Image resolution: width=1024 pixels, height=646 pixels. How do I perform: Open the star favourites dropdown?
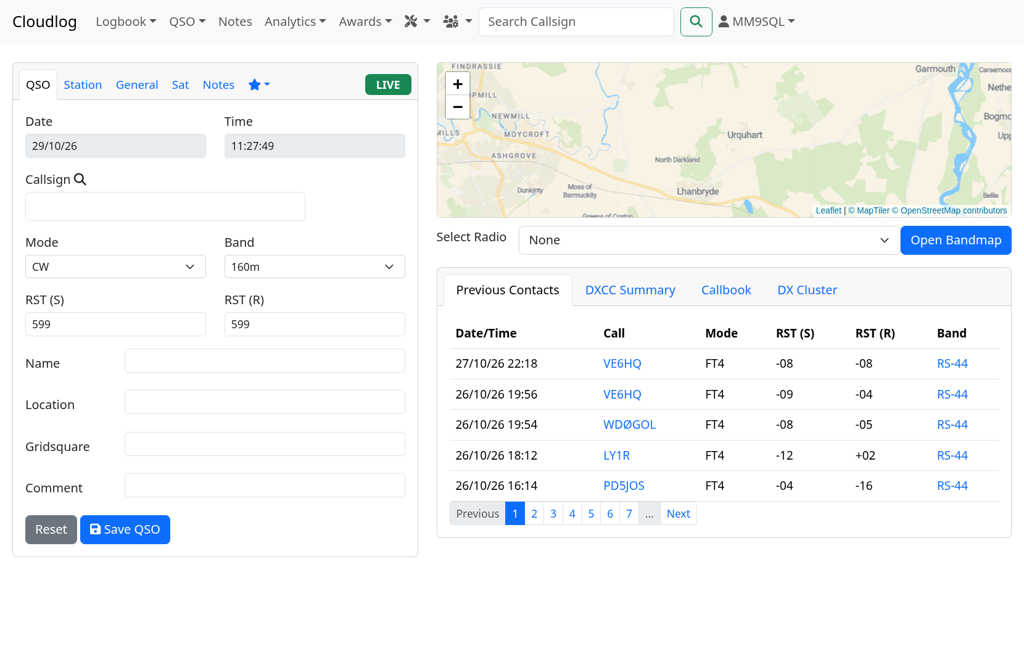click(259, 85)
